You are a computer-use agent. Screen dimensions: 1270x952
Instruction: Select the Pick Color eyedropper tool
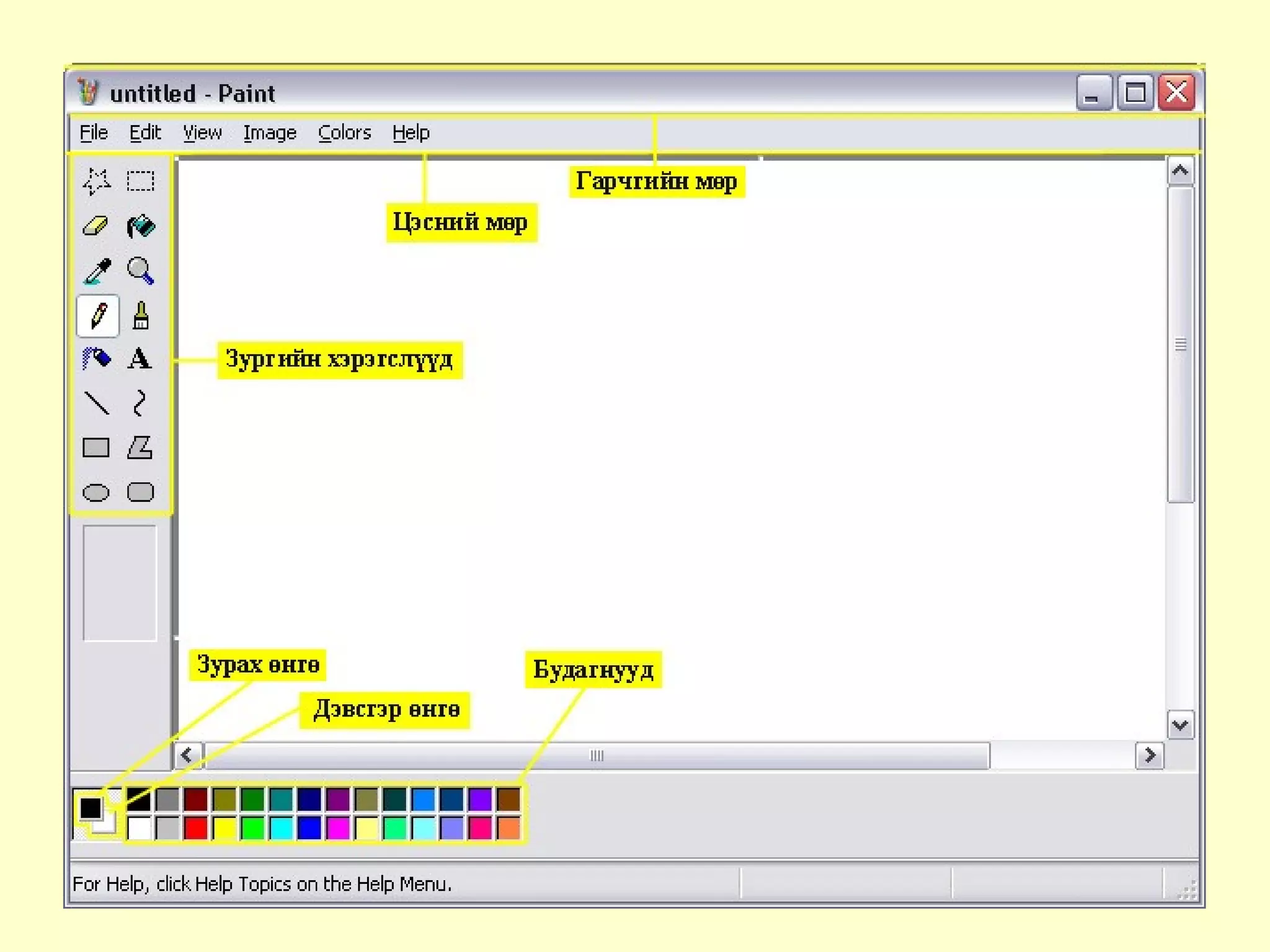coord(97,271)
